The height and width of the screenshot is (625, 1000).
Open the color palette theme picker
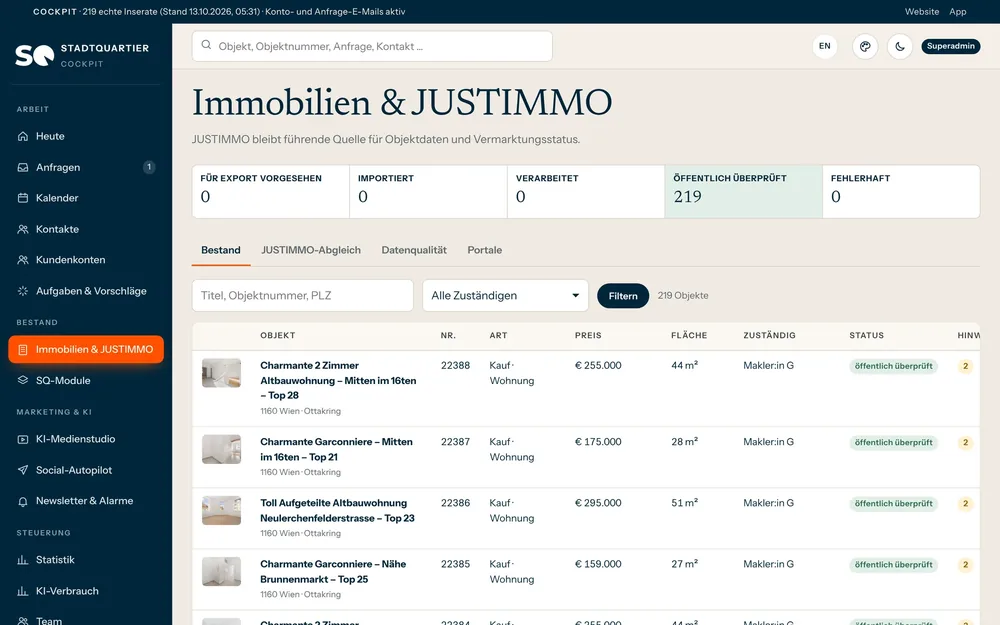865,46
